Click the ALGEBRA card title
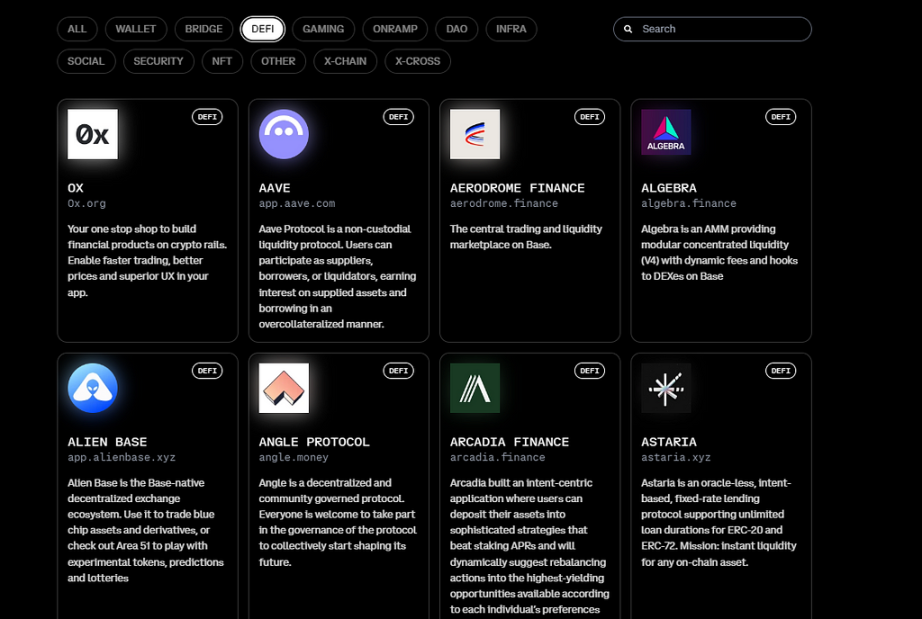Viewport: 922px width, 619px height. click(x=669, y=188)
